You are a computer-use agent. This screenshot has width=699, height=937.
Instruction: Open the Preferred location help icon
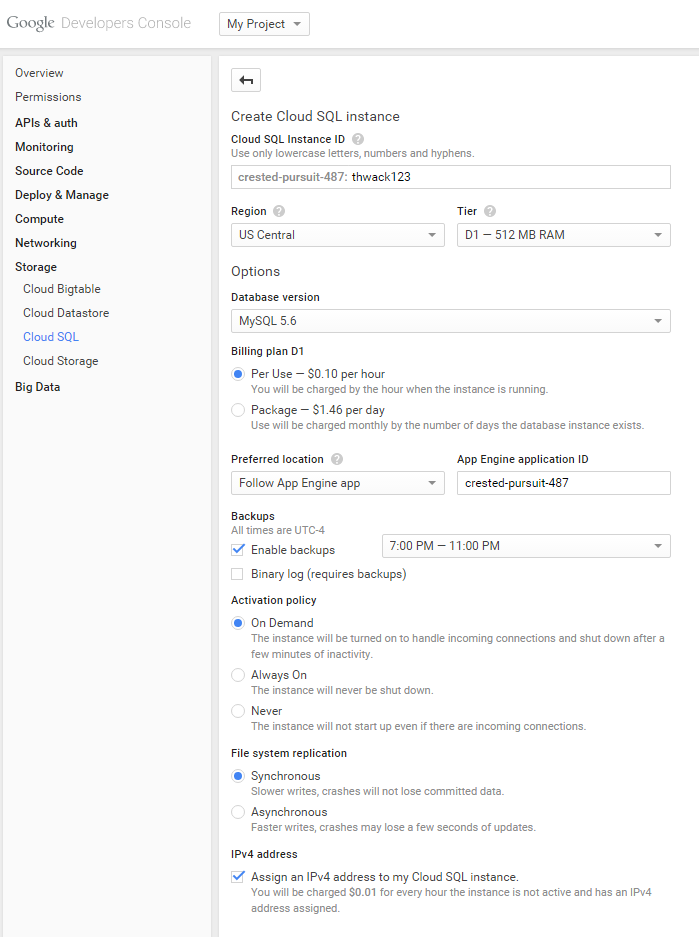coord(337,459)
